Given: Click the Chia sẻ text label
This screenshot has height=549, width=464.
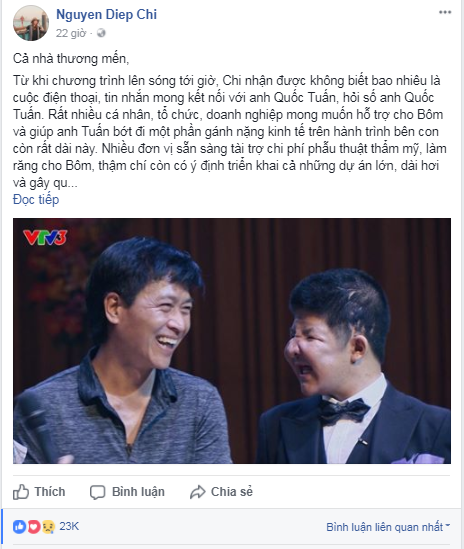Looking at the screenshot, I should click(x=232, y=492).
